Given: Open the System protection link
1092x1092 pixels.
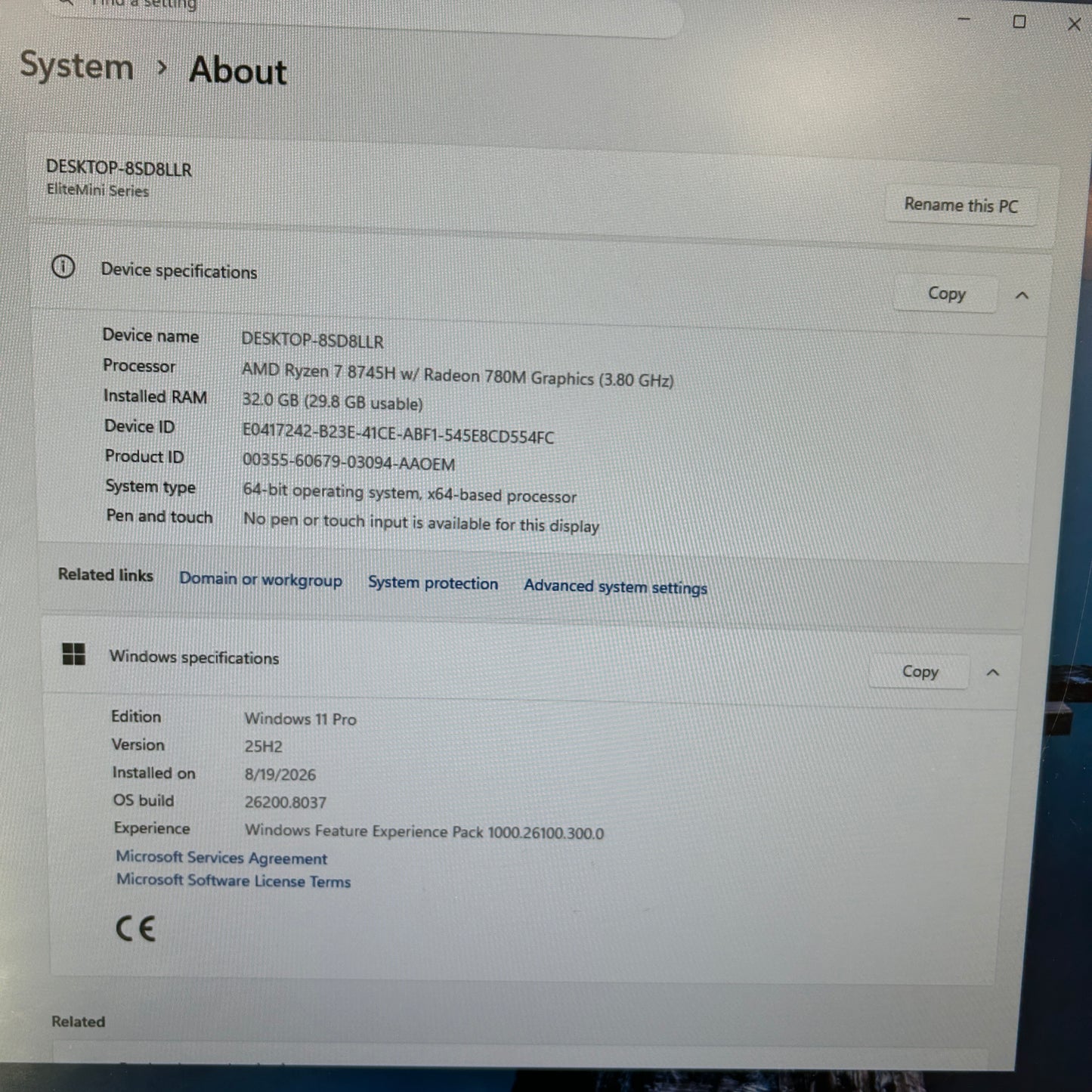Looking at the screenshot, I should [x=433, y=583].
